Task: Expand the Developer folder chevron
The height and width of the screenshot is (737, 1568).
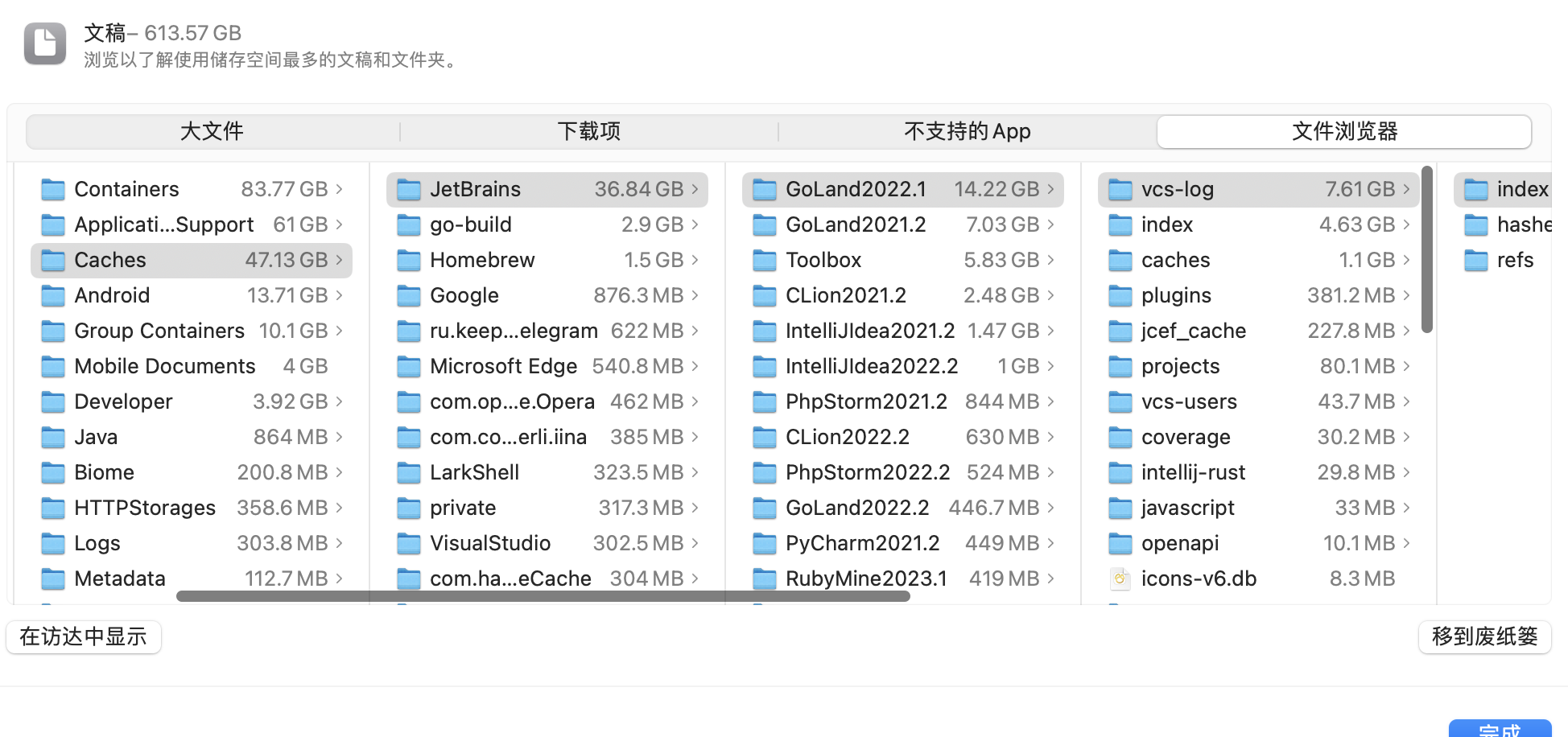Action: coord(339,401)
